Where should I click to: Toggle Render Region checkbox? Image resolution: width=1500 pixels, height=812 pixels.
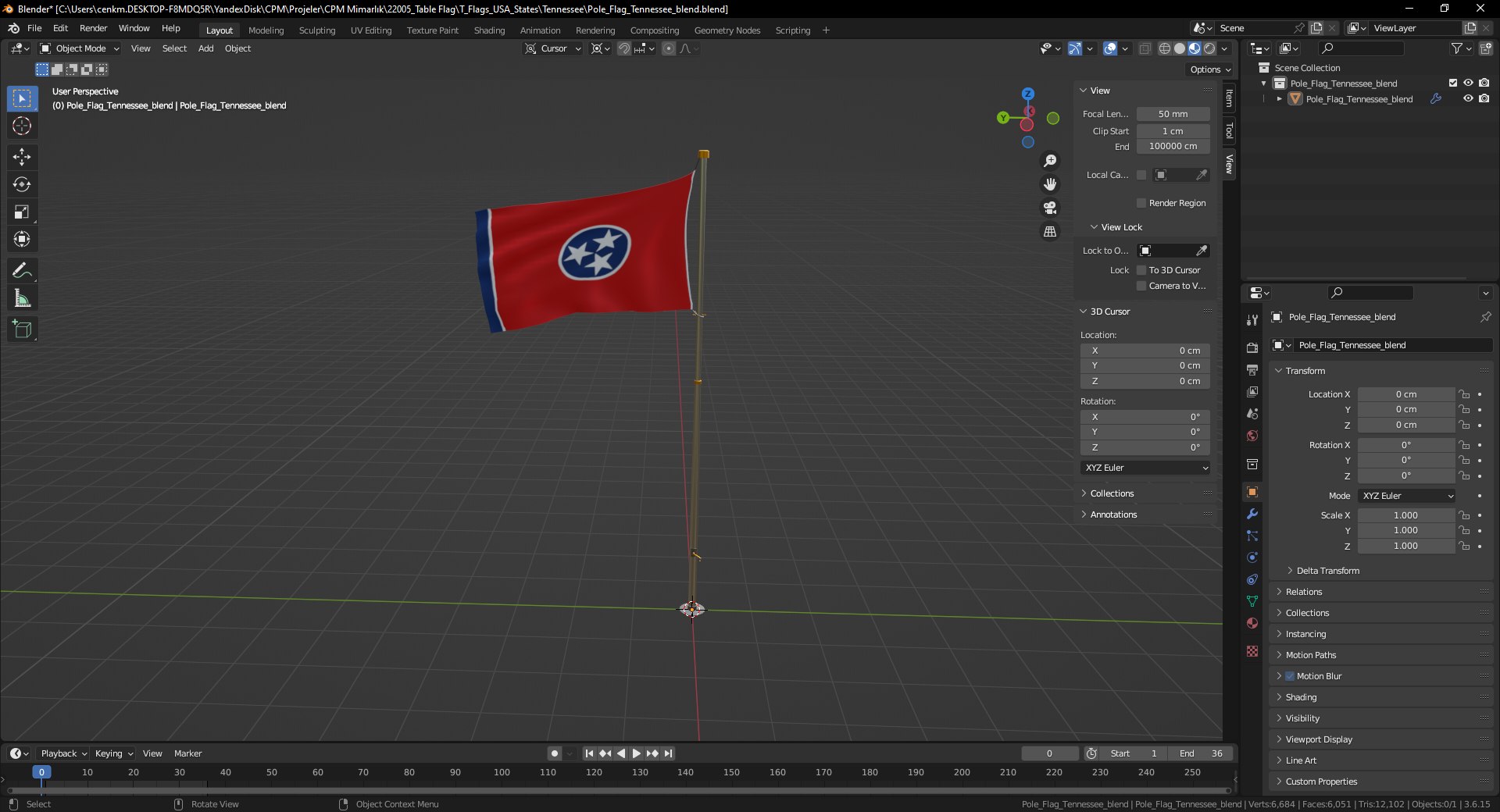coord(1141,203)
